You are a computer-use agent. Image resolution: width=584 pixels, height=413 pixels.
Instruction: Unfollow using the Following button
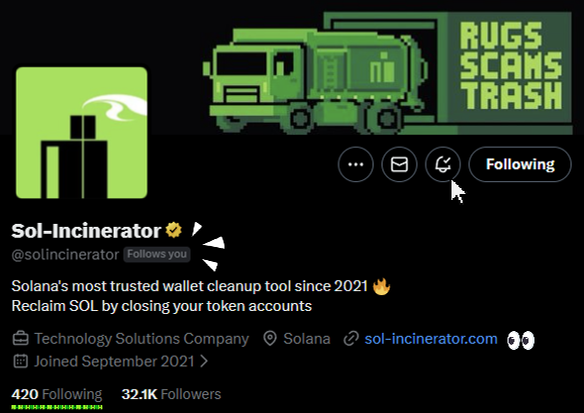pyautogui.click(x=520, y=164)
